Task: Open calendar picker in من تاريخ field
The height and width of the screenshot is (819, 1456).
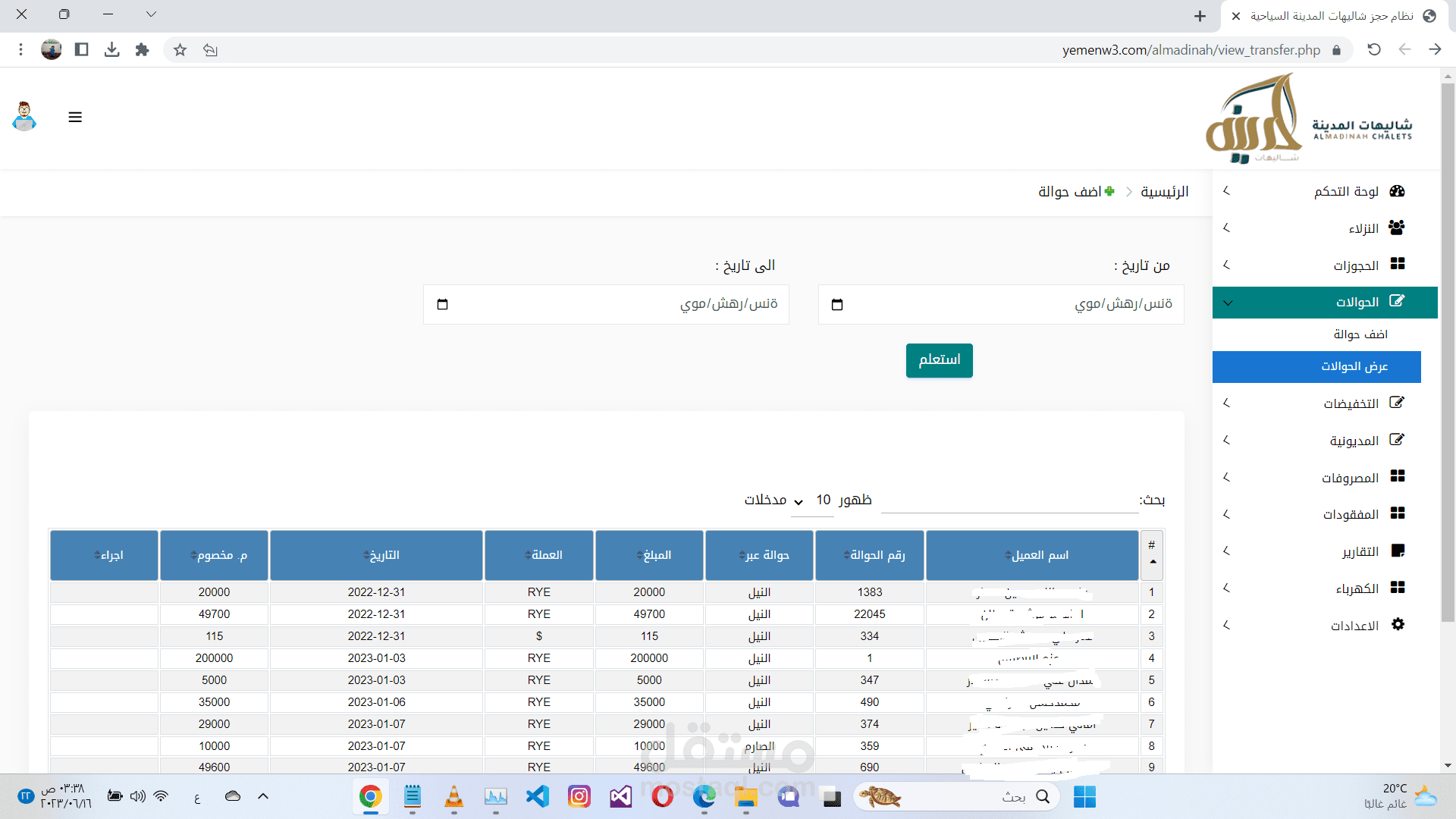Action: point(837,305)
